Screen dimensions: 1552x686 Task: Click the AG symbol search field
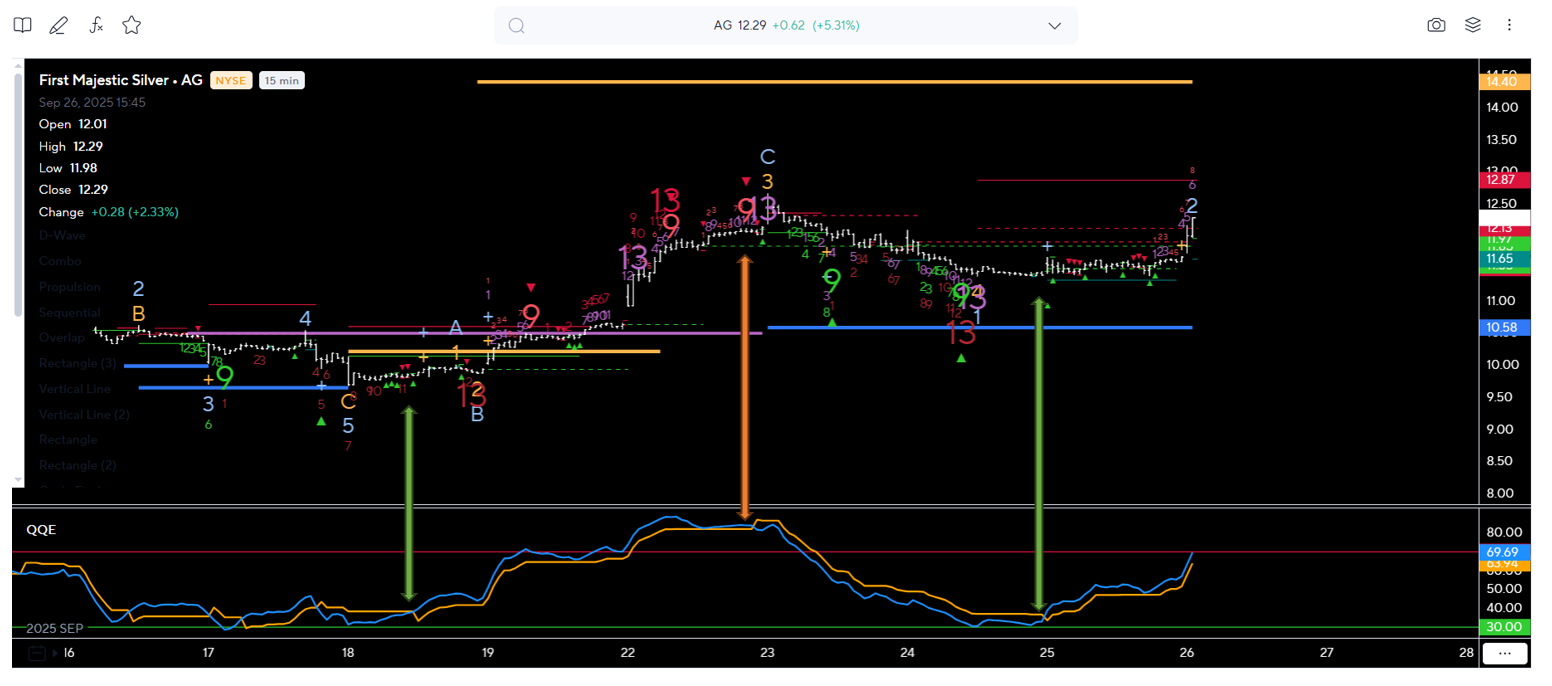coord(785,26)
